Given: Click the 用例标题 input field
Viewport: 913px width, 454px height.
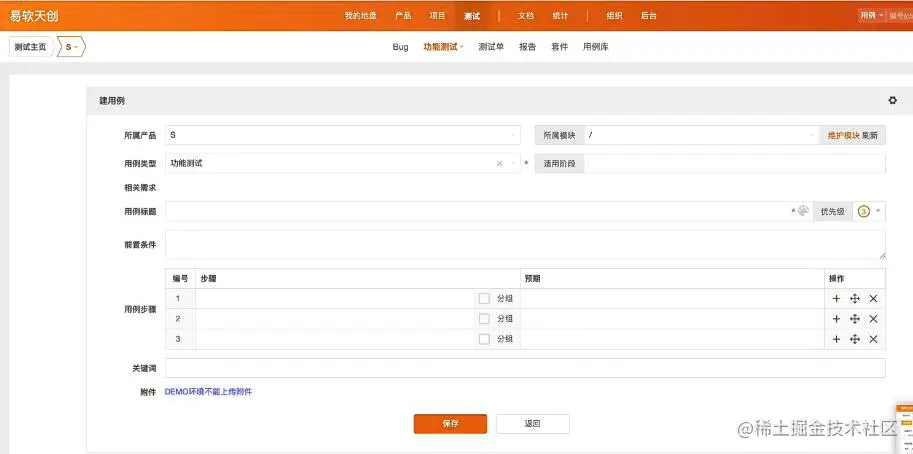Looking at the screenshot, I should tap(489, 211).
